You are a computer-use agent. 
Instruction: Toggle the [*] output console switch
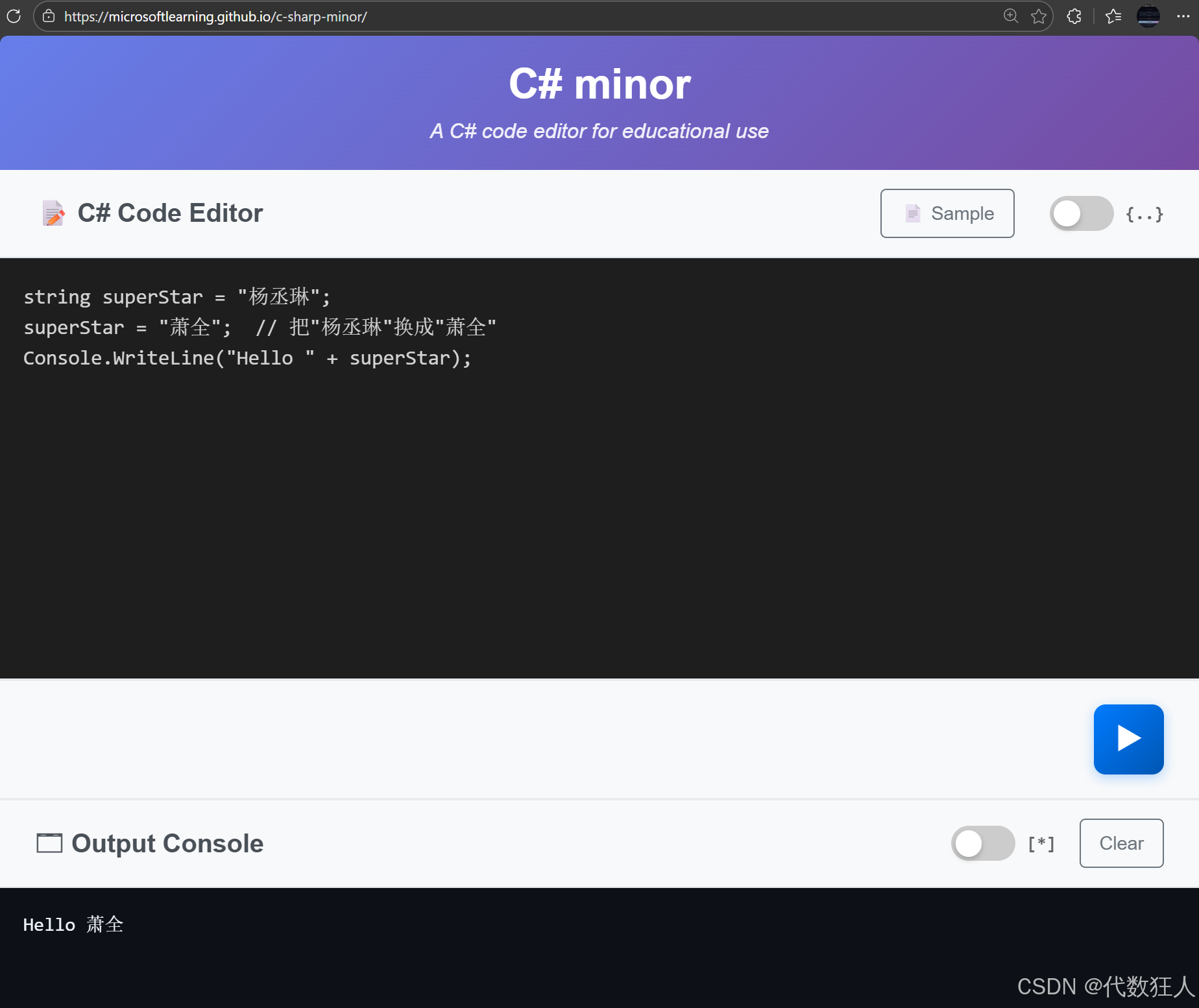coord(983,843)
